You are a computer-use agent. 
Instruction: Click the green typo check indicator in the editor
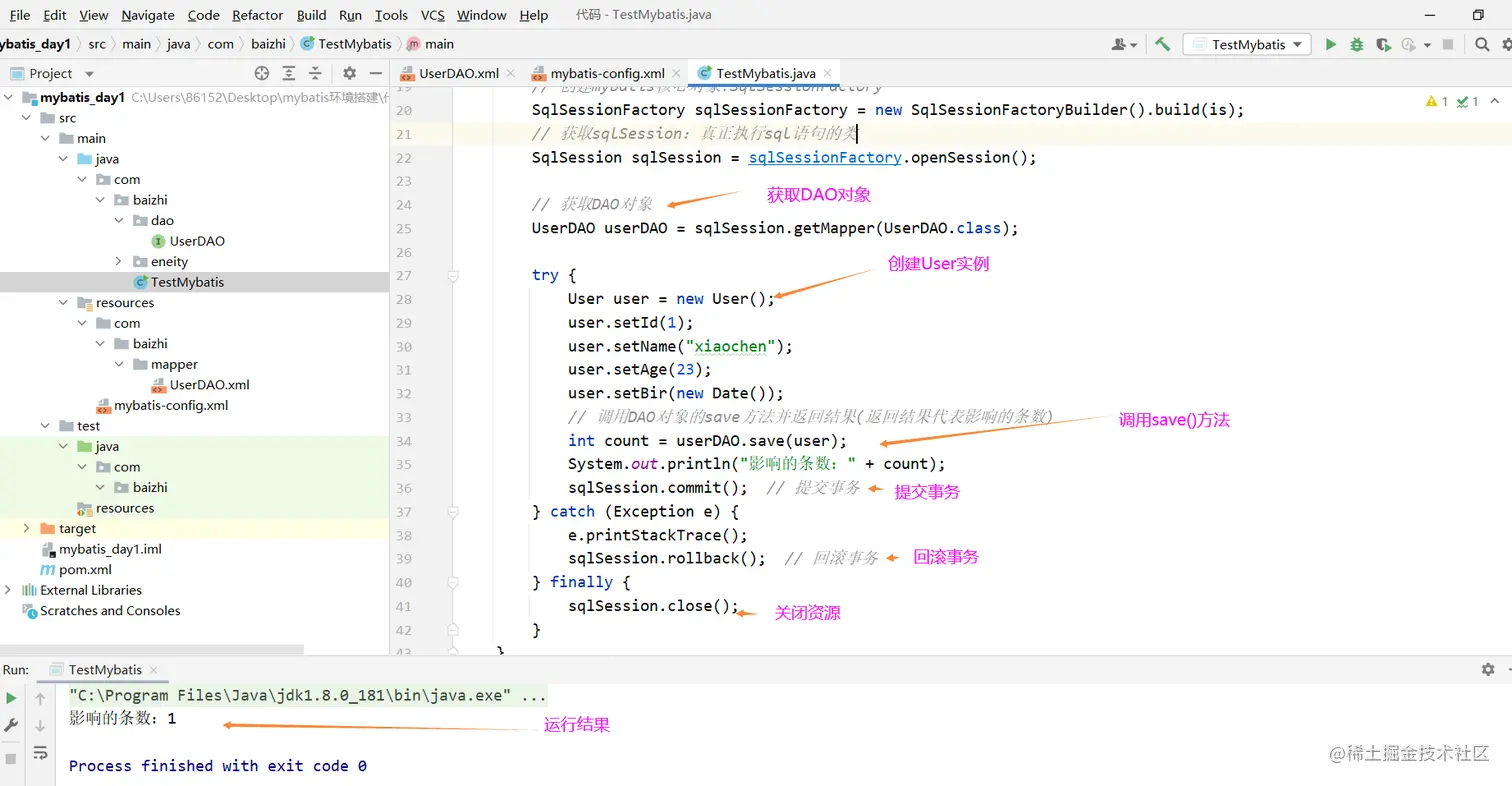tap(1468, 101)
